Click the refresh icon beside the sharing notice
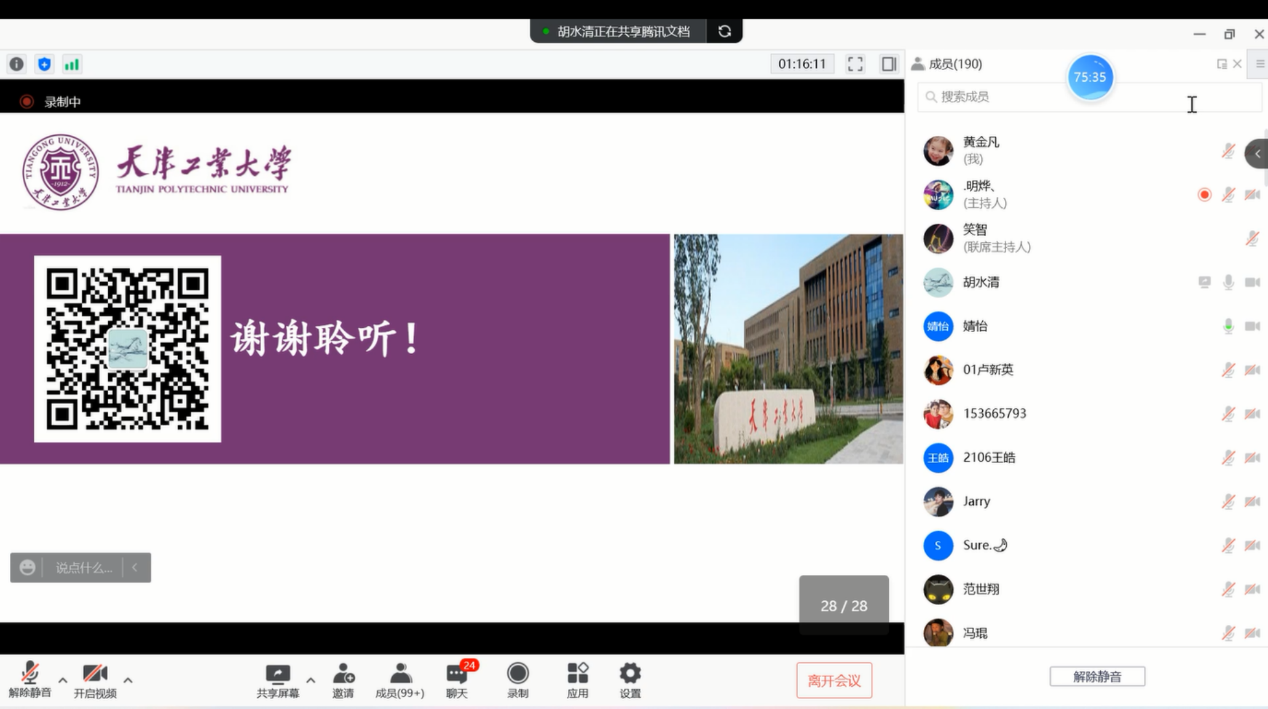 tap(724, 31)
